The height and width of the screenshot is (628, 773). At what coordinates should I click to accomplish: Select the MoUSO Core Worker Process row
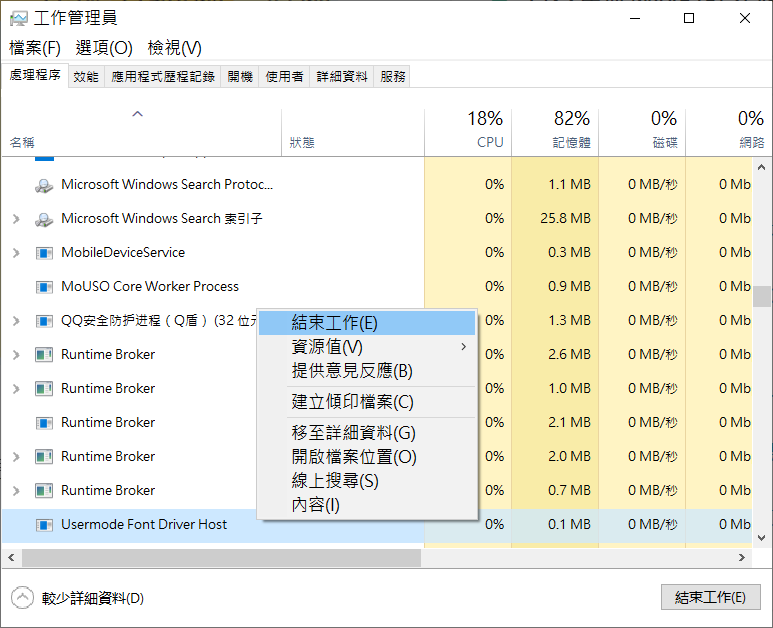(377, 287)
